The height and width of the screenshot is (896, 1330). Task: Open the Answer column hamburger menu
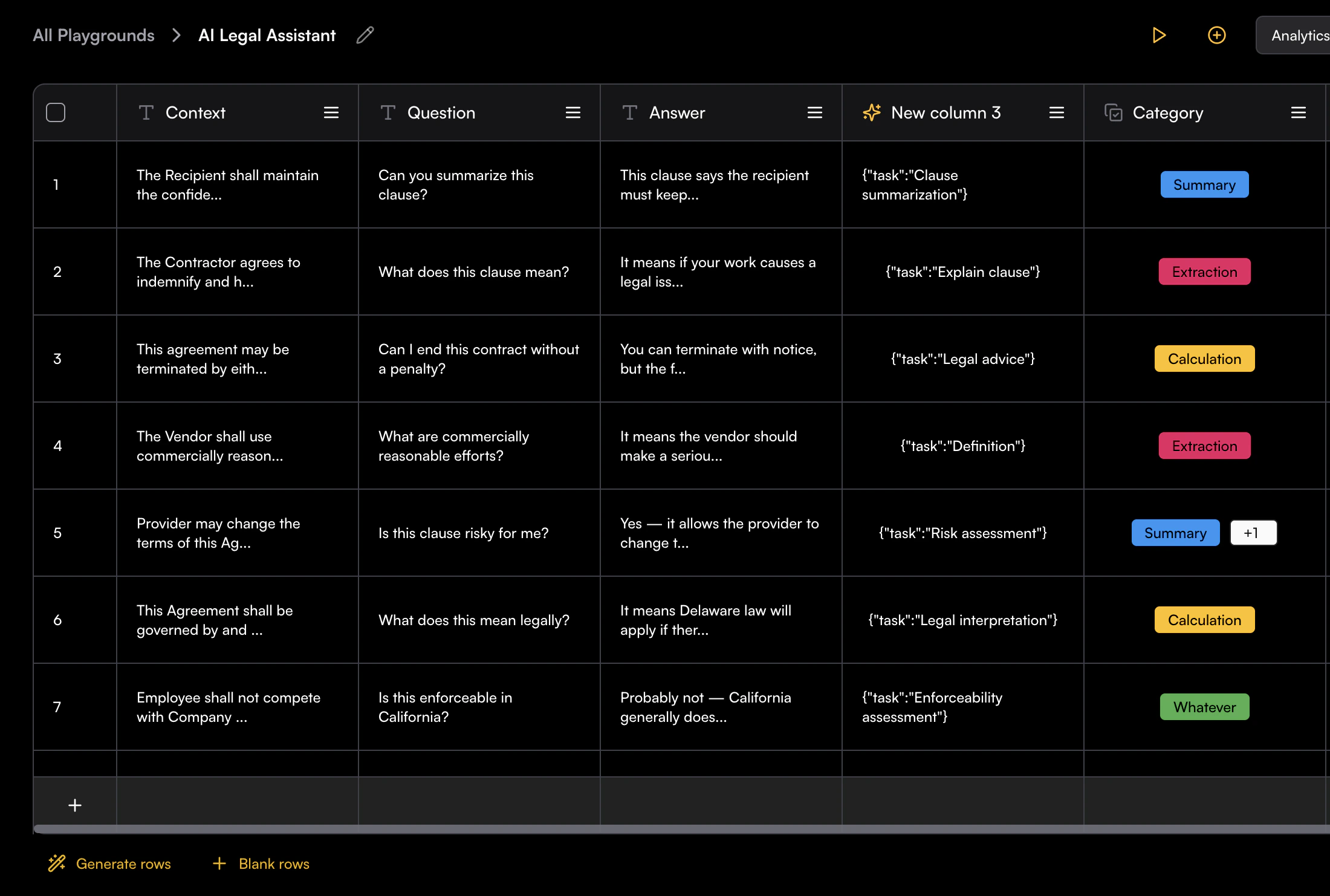(814, 112)
